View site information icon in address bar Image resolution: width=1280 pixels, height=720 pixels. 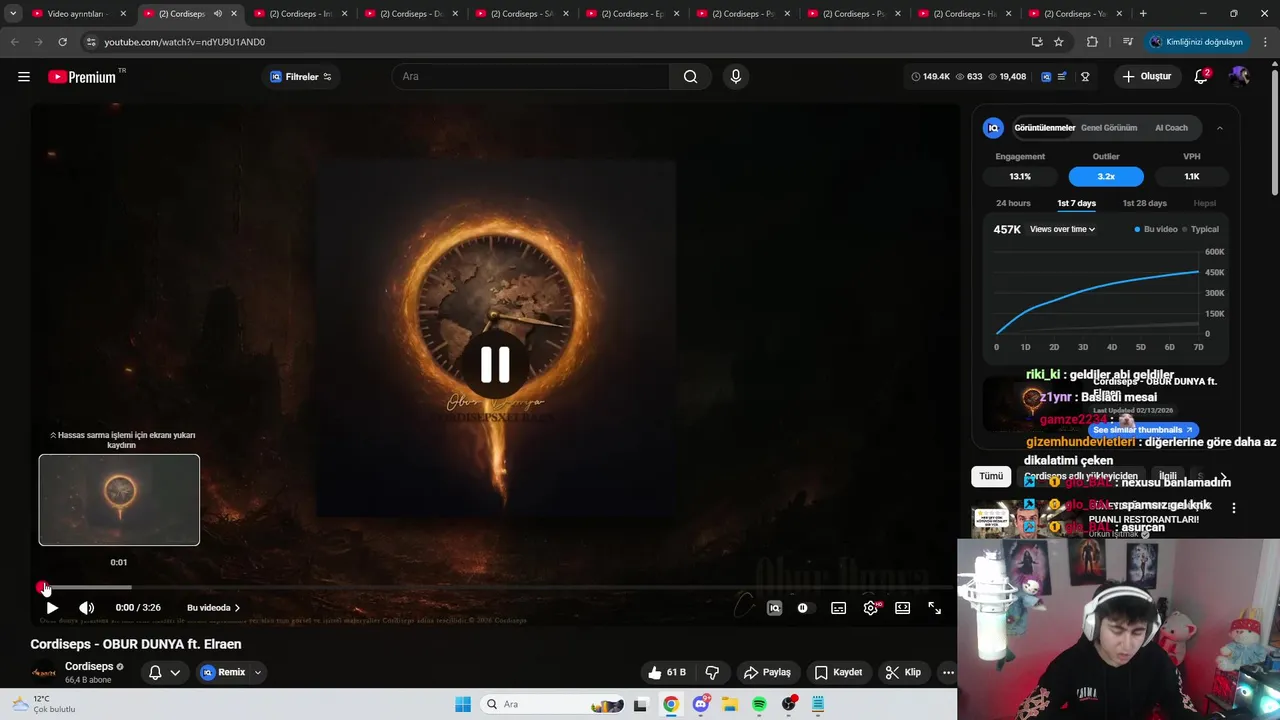point(91,42)
